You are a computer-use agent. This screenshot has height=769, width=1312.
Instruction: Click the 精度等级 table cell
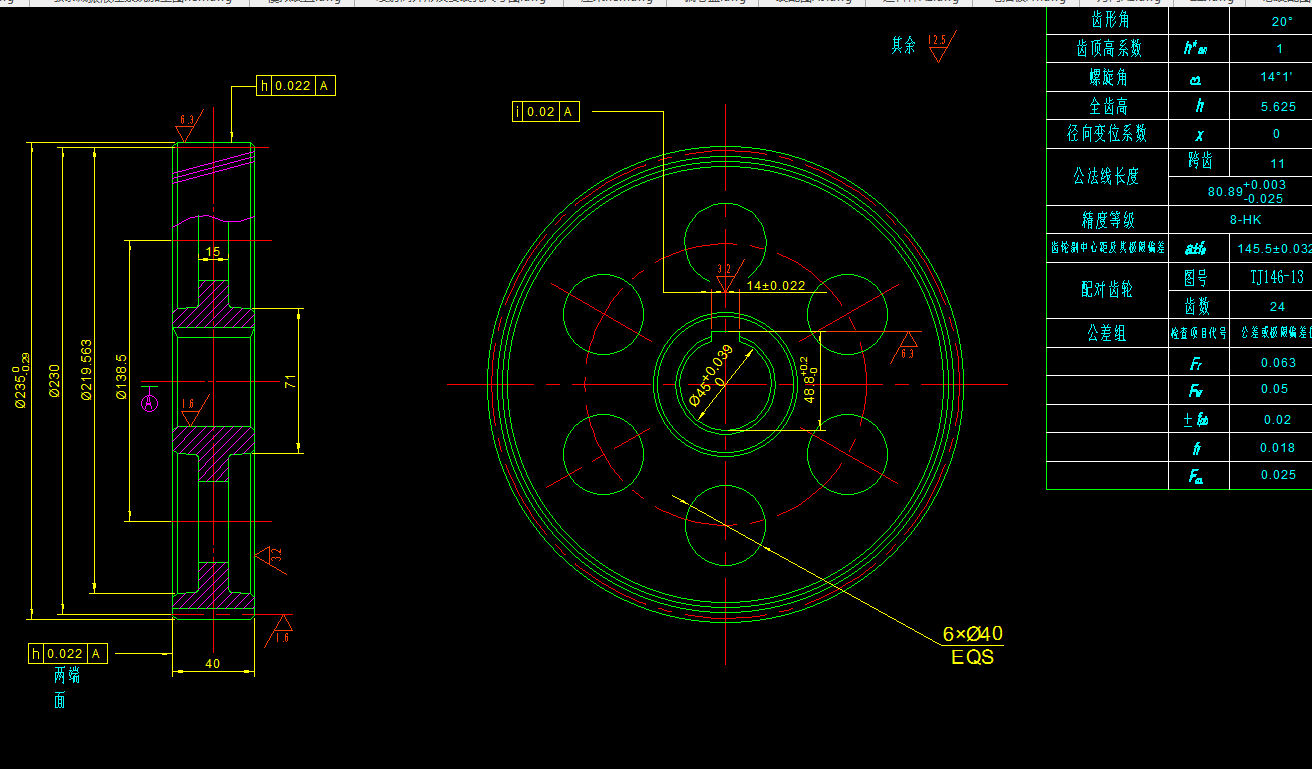pos(1107,220)
